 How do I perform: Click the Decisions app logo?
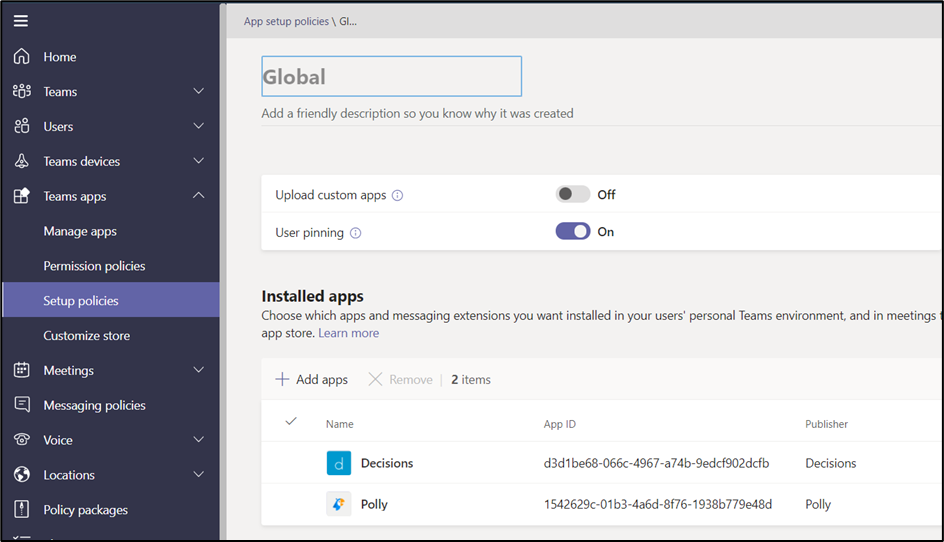click(339, 463)
